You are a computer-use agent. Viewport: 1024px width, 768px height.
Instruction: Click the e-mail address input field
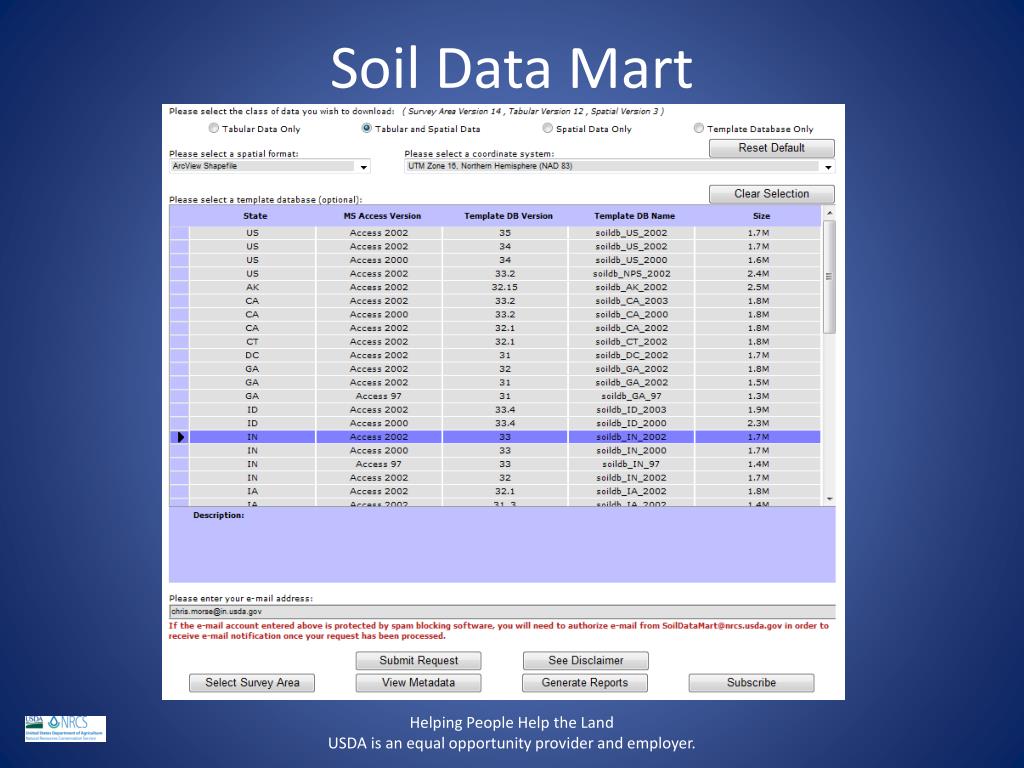coord(502,612)
